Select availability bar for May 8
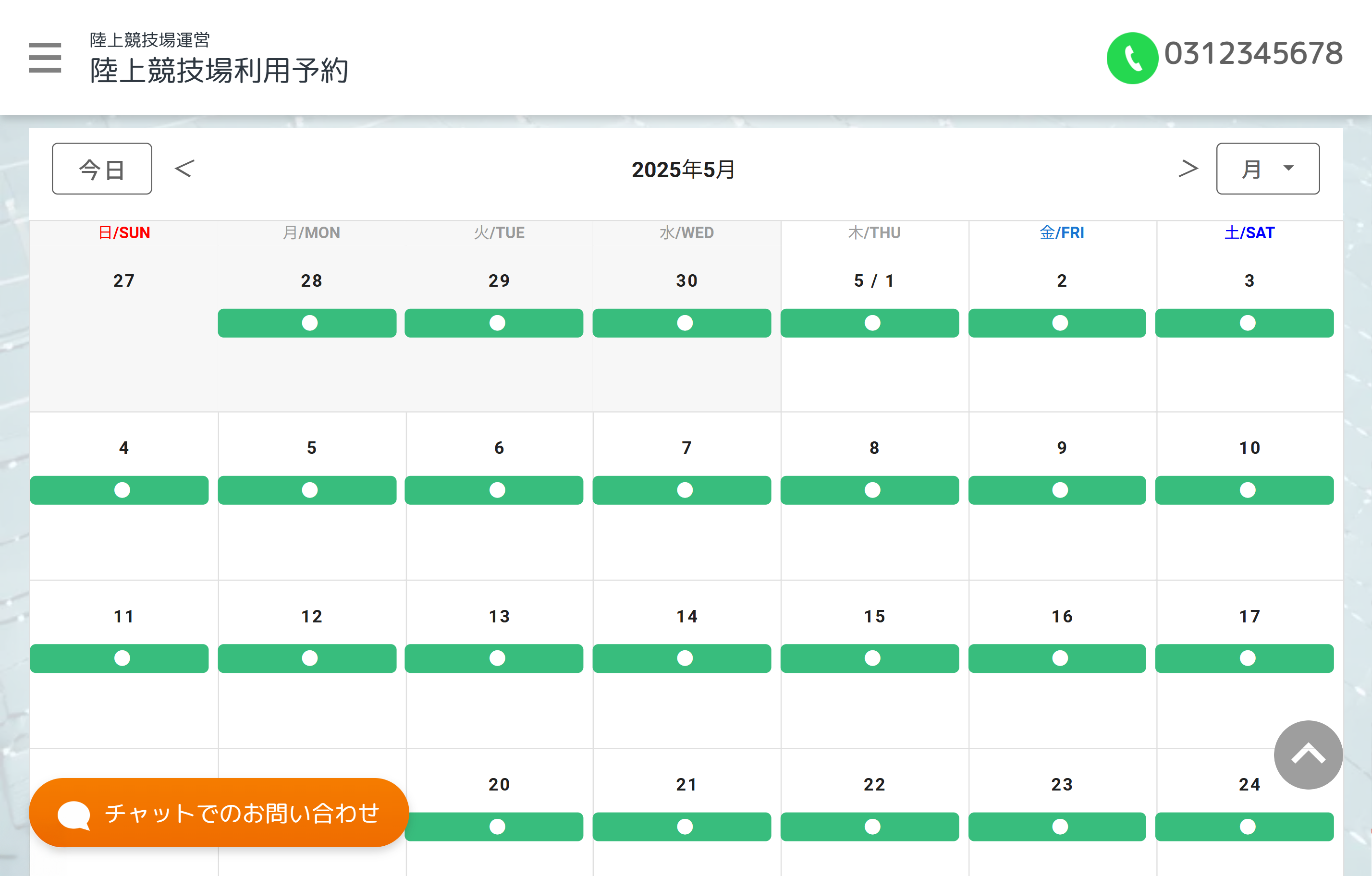Viewport: 1372px width, 876px height. (870, 490)
